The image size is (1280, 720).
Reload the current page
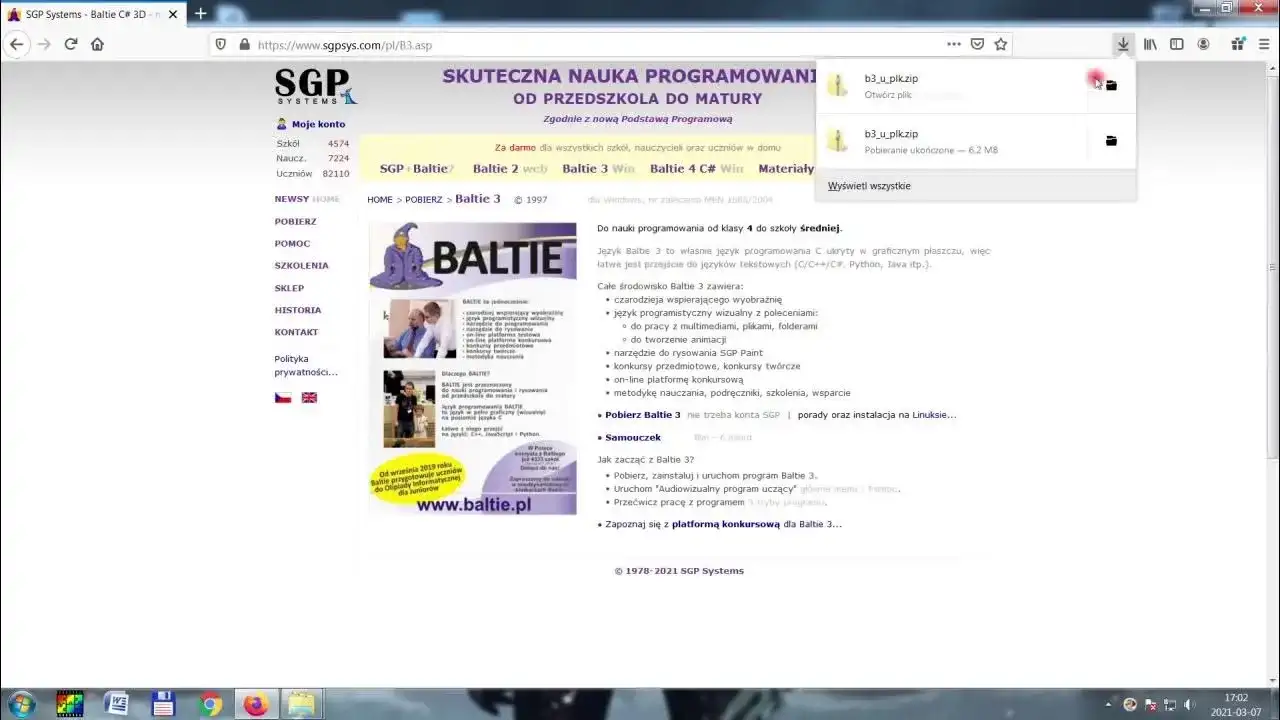[x=70, y=44]
